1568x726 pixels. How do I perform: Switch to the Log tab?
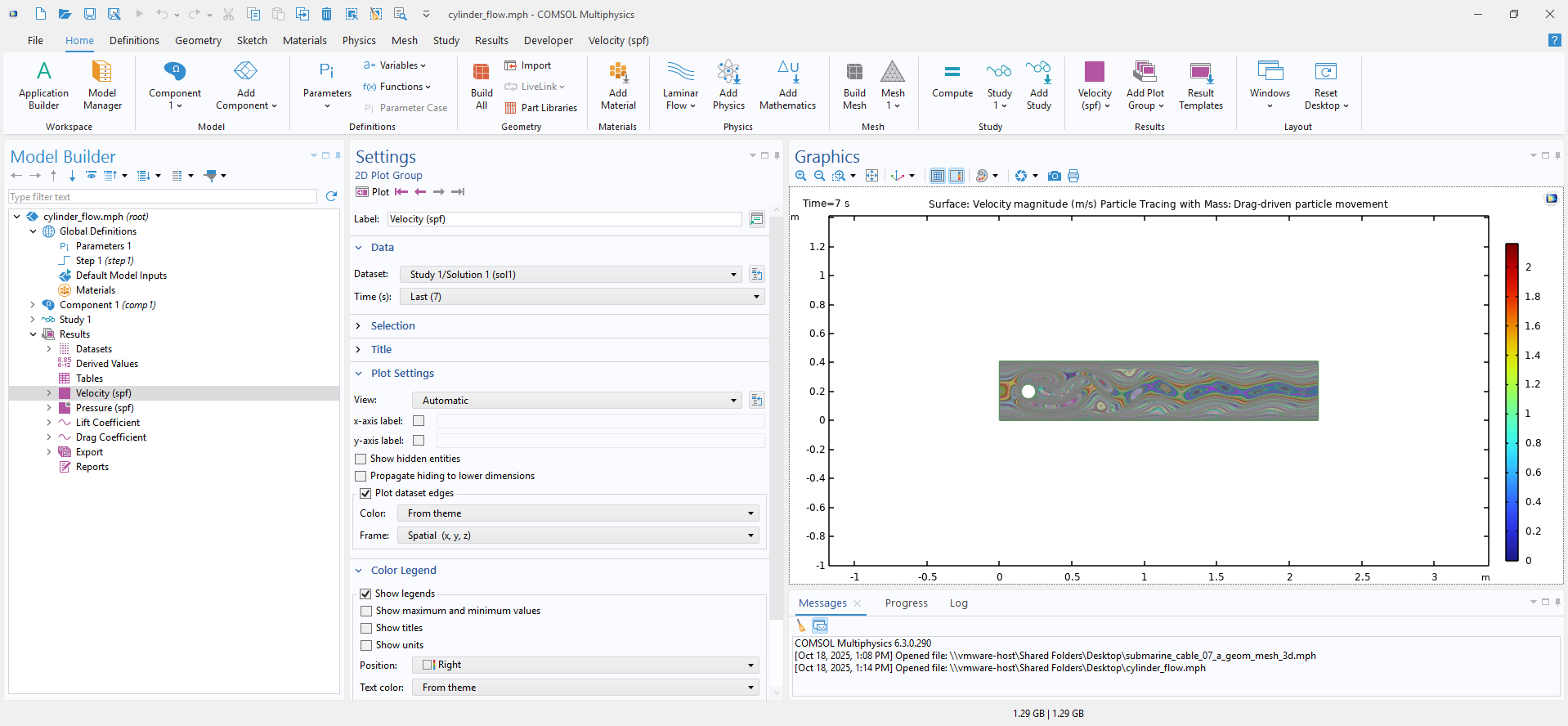[958, 603]
